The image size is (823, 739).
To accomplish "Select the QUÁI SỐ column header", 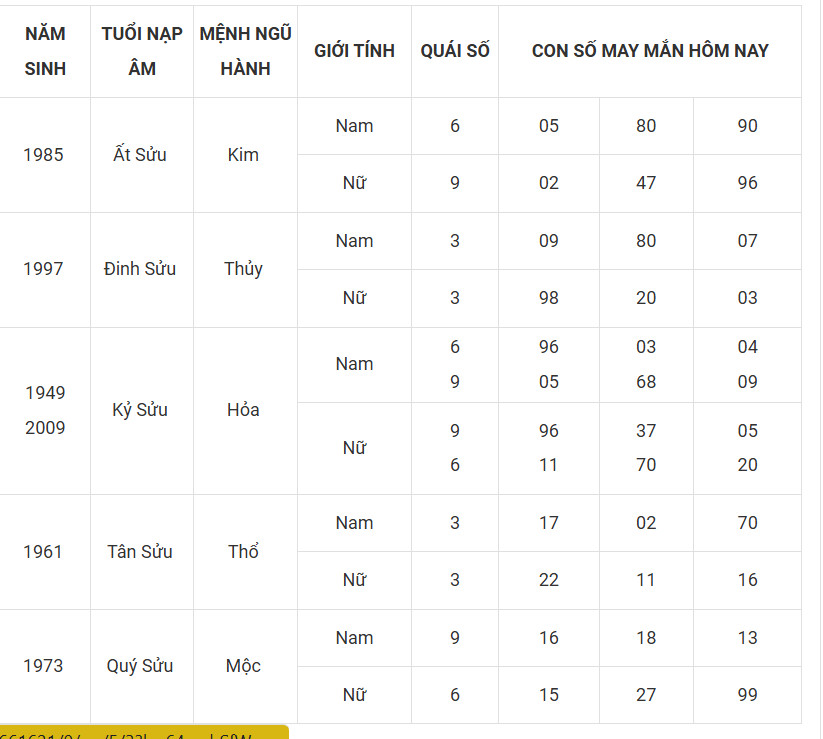I will click(x=455, y=51).
